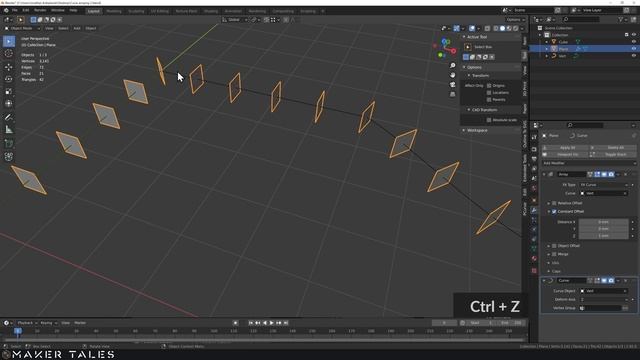Switch to solid viewport shading
640x360 pixels.
502,29
